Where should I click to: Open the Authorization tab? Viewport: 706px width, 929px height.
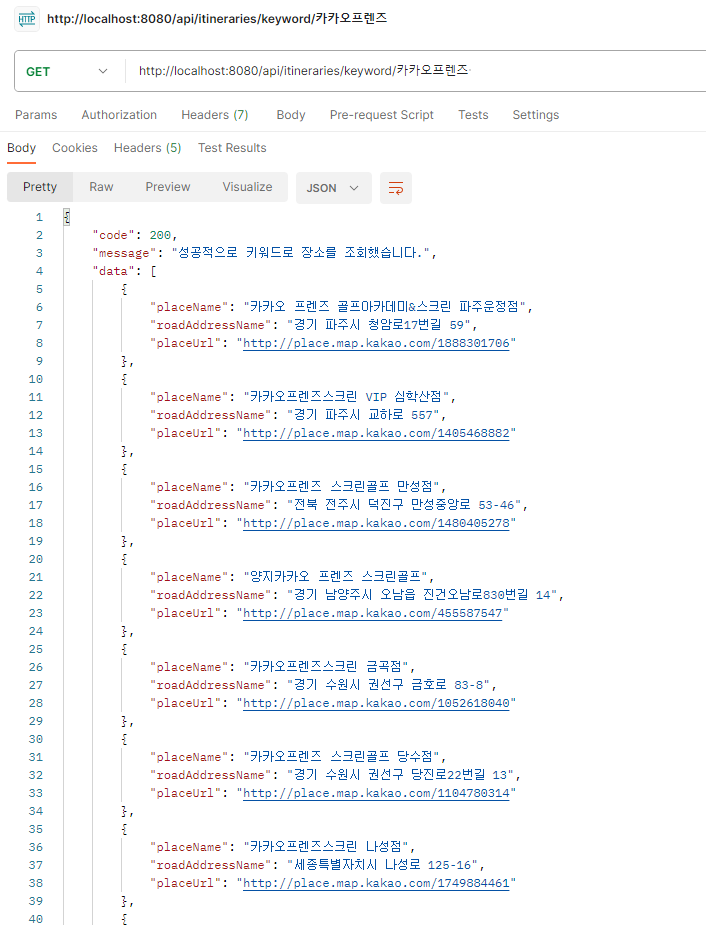[119, 115]
